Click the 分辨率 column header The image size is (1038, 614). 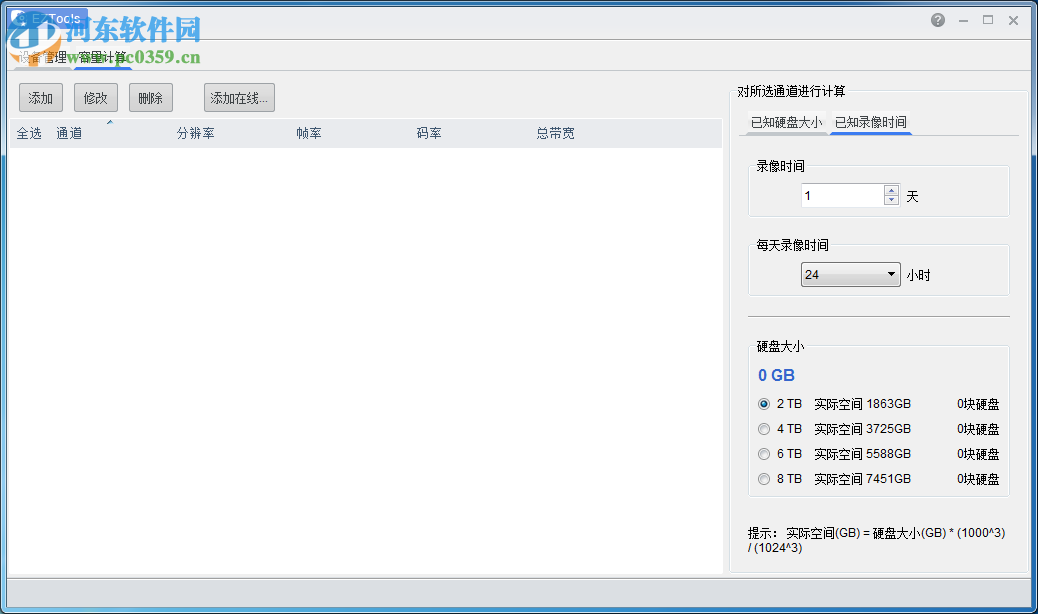pyautogui.click(x=197, y=132)
